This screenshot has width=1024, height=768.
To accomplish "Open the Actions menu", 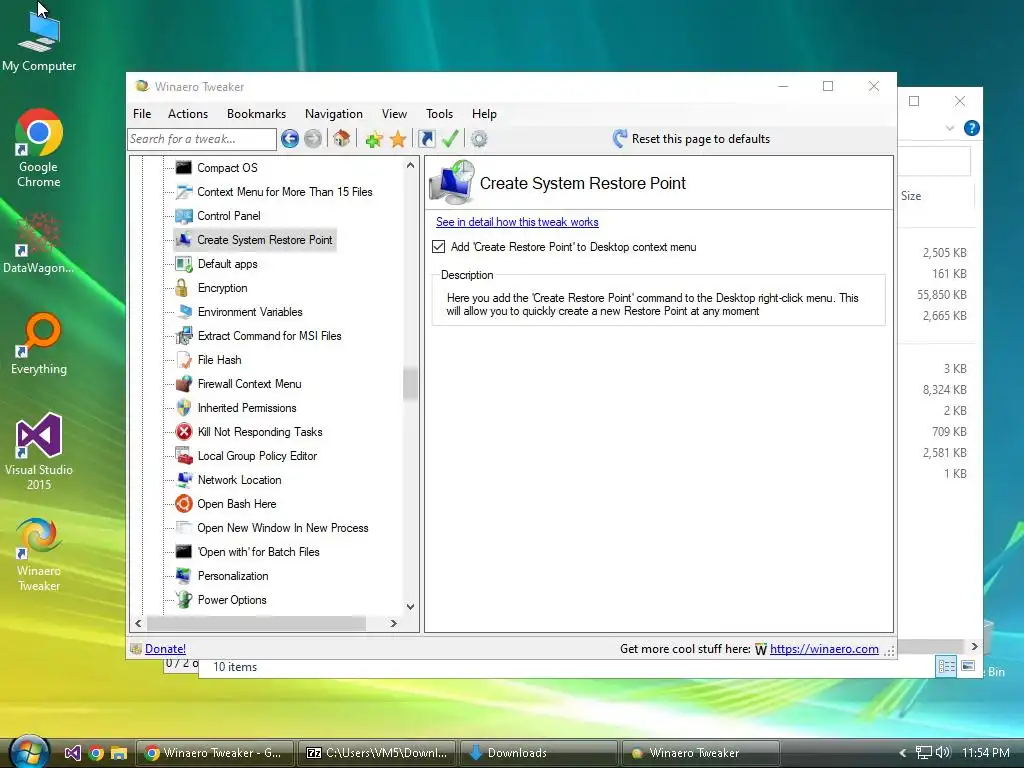I will [188, 114].
